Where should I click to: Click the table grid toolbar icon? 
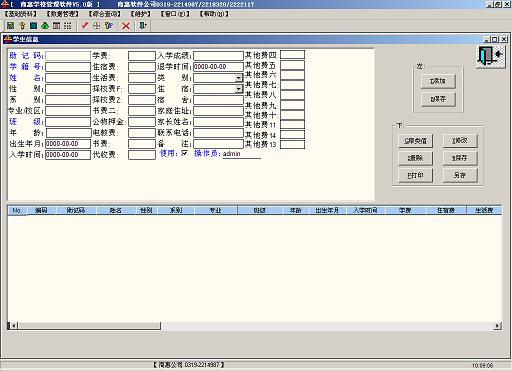(56, 26)
